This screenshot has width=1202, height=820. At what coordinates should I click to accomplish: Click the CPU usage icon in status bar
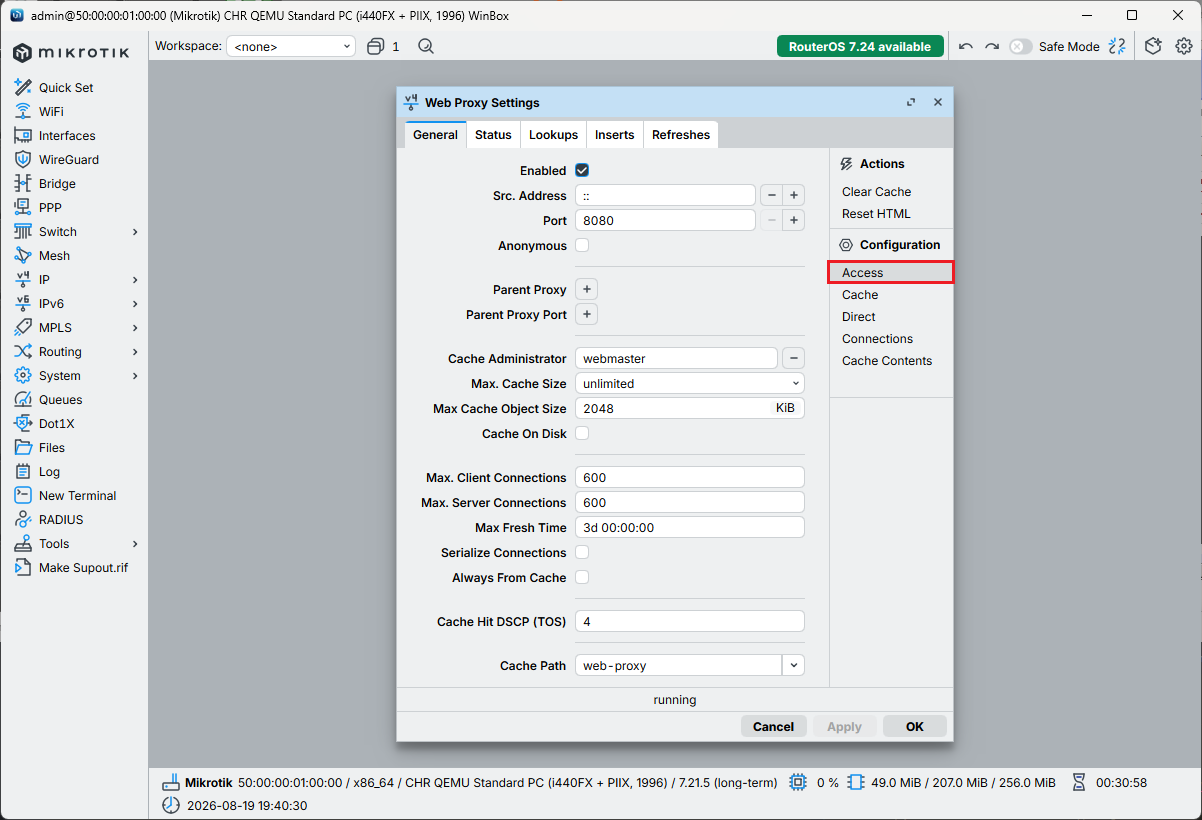coord(798,782)
